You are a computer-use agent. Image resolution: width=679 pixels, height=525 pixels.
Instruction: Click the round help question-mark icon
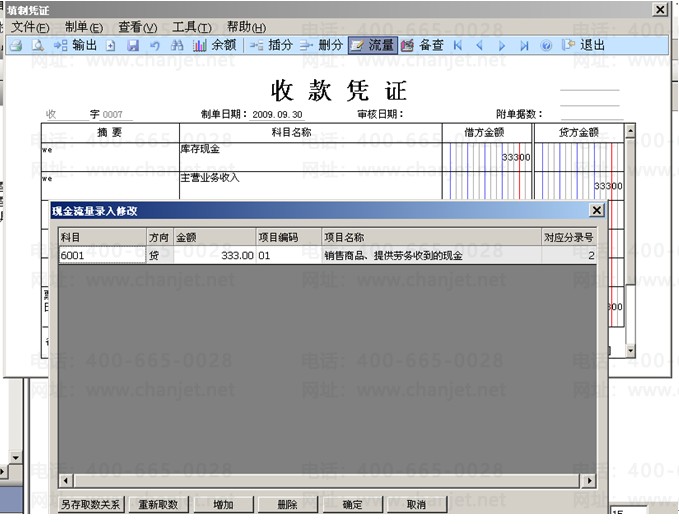click(546, 45)
